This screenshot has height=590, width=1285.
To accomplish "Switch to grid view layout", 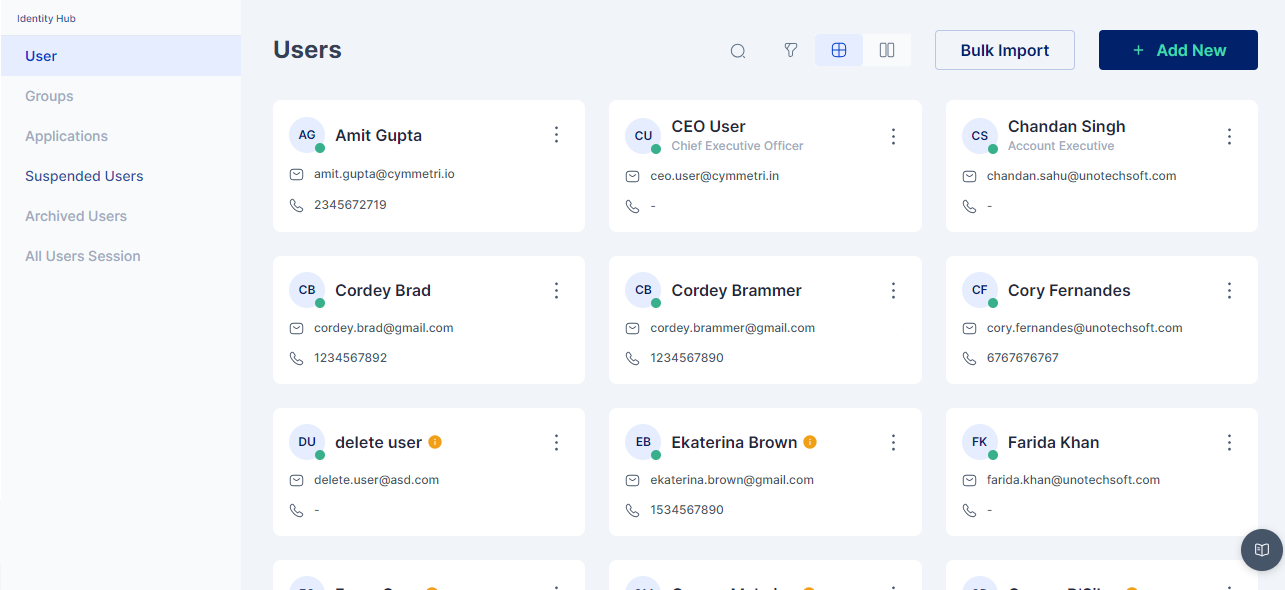I will [839, 50].
